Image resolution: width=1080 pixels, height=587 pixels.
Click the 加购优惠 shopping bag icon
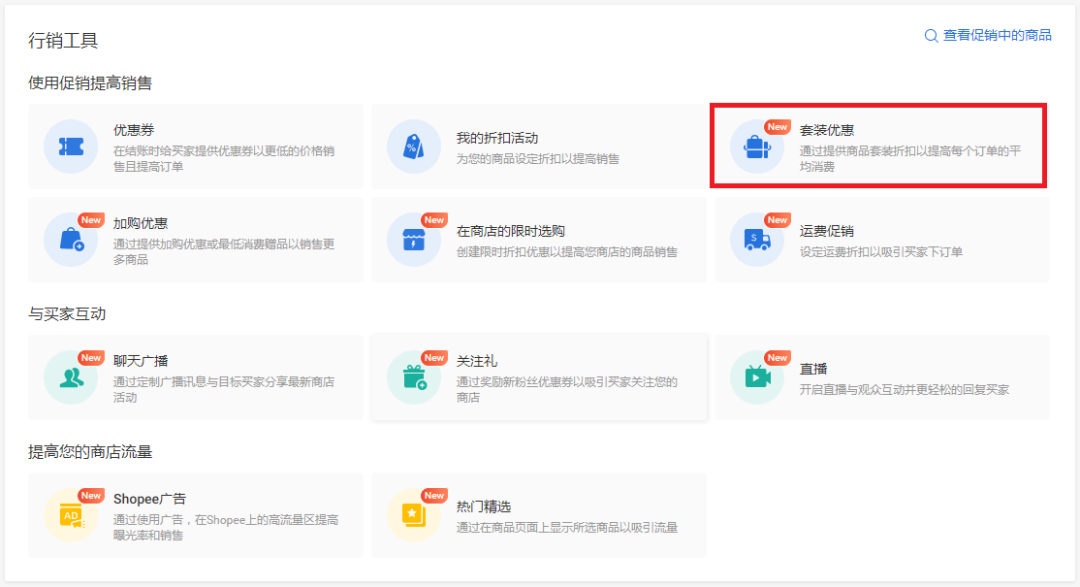pyautogui.click(x=71, y=240)
